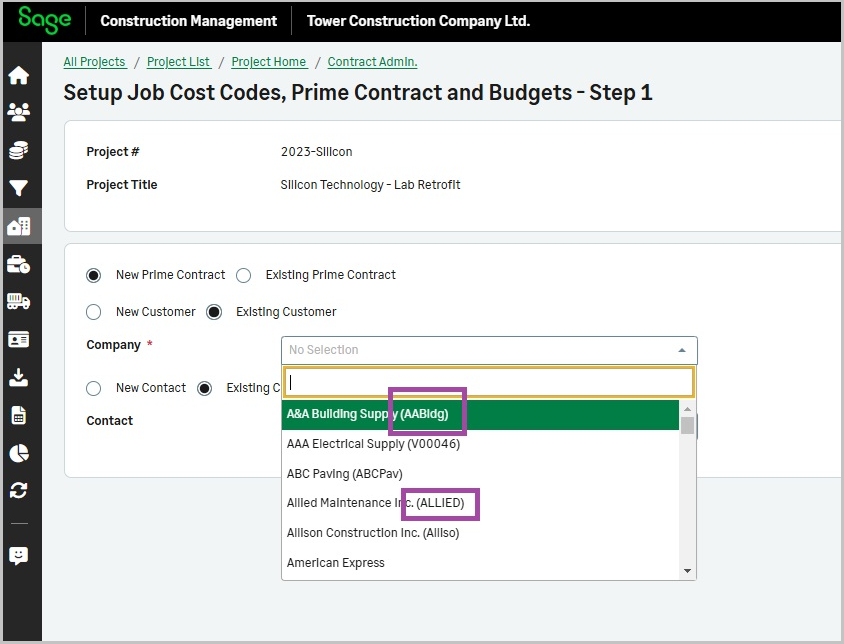Choose ABC Paving (ABCPav) option
Image resolution: width=844 pixels, height=644 pixels.
click(x=480, y=474)
